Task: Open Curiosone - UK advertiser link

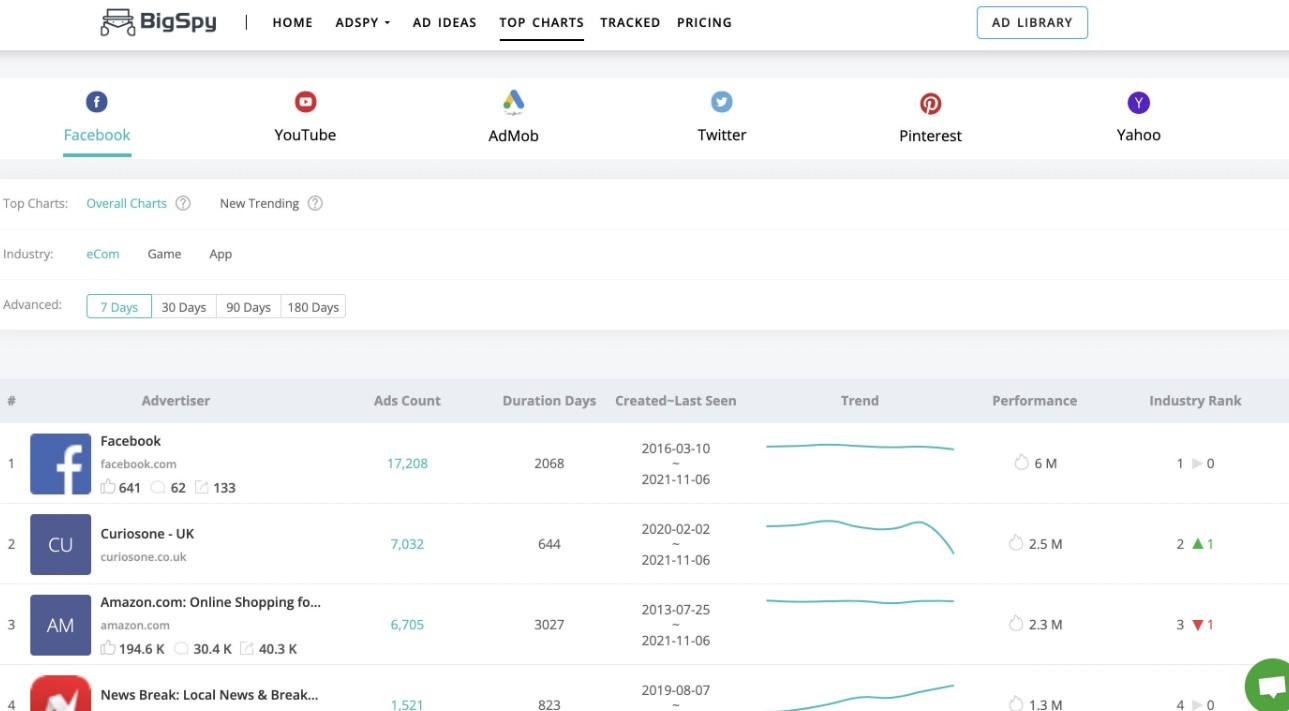Action: [147, 534]
